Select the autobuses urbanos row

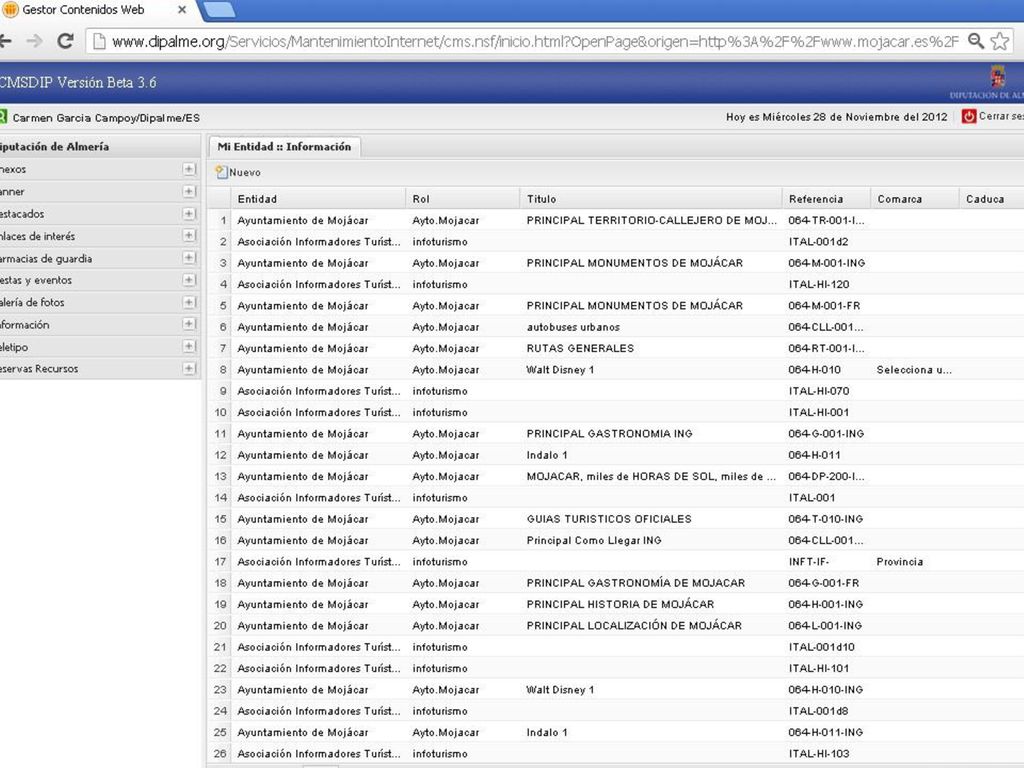616,327
